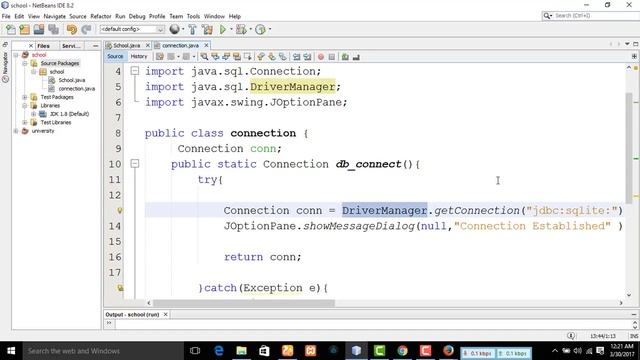Image resolution: width=640 pixels, height=360 pixels.
Task: Collapse Source Packages tree node
Action: (25, 63)
